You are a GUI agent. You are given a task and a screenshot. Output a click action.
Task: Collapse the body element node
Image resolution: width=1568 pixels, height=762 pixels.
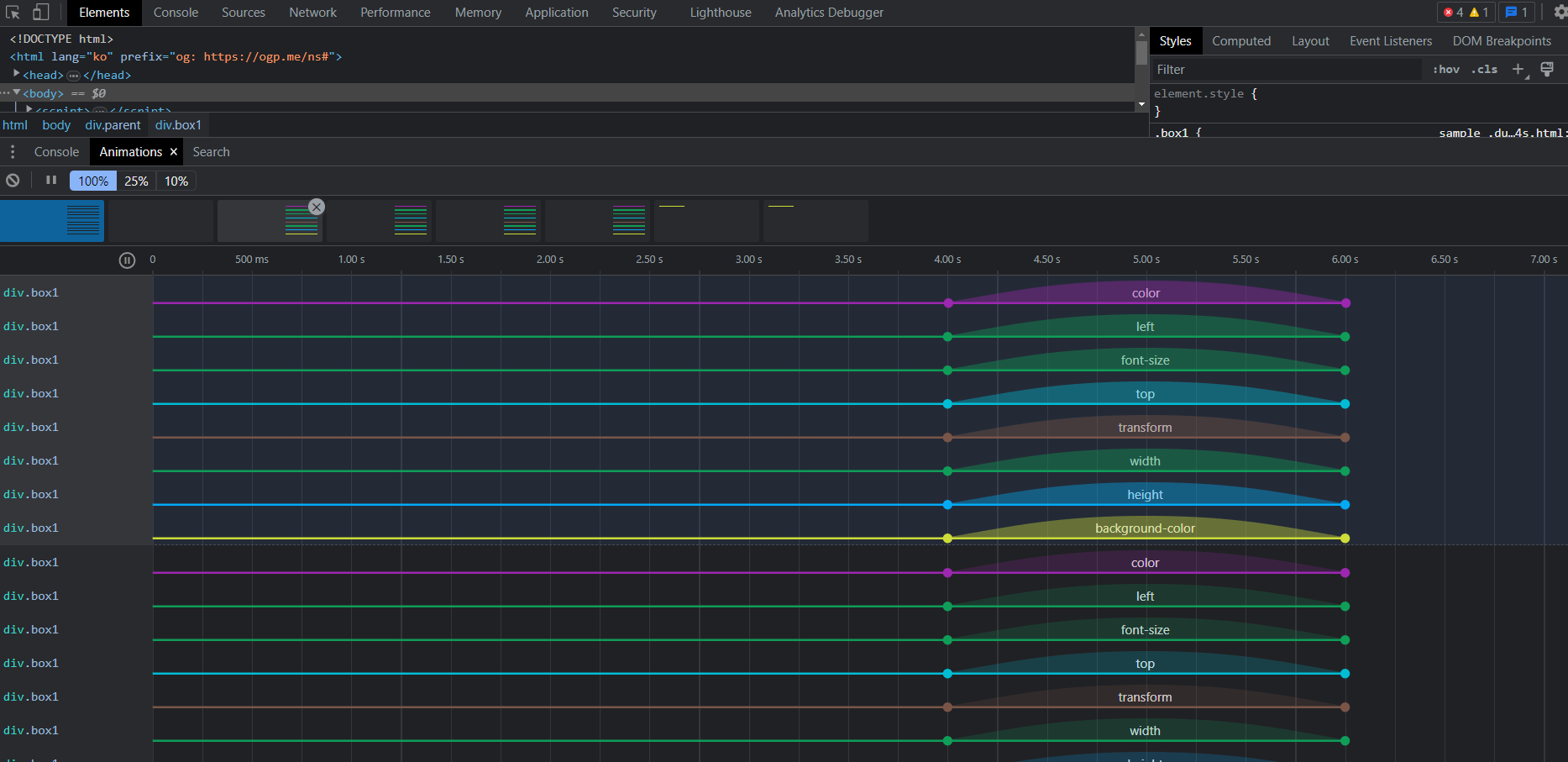coord(17,92)
